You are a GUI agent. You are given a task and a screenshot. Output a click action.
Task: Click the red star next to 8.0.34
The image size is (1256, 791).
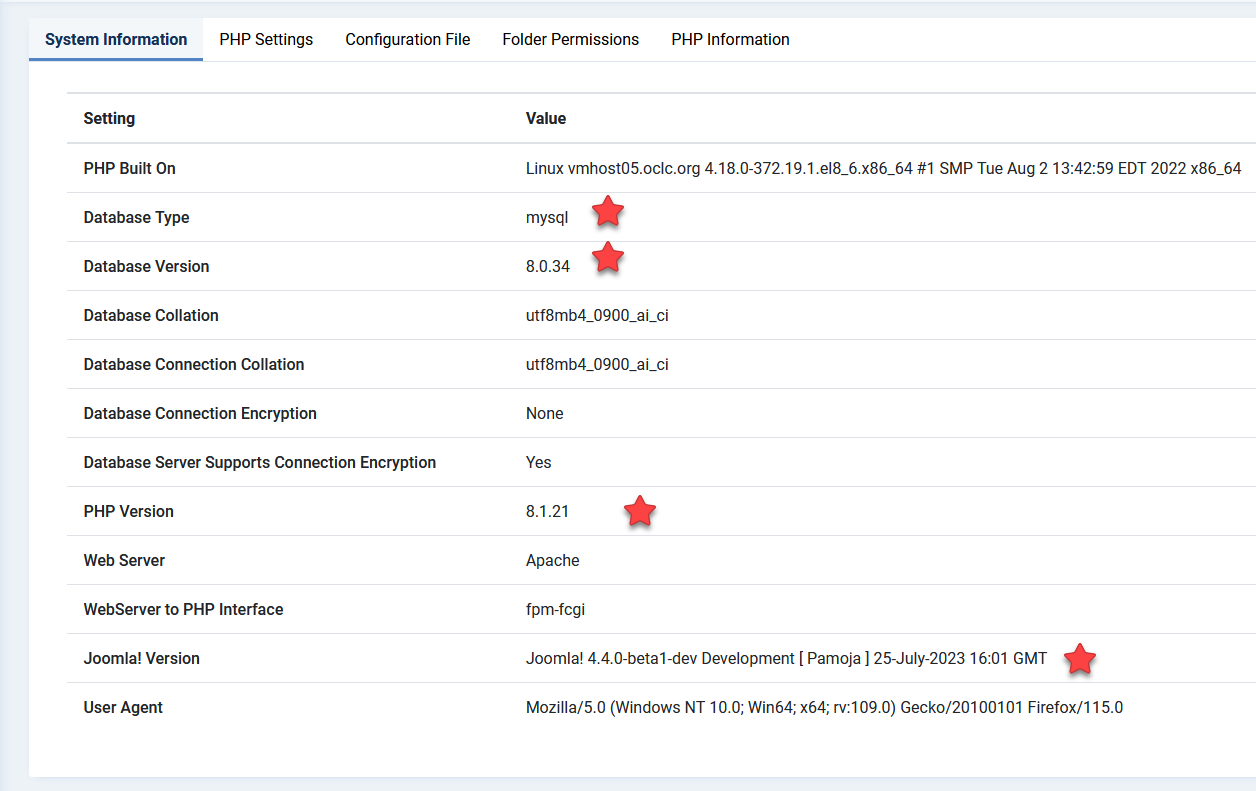(608, 258)
